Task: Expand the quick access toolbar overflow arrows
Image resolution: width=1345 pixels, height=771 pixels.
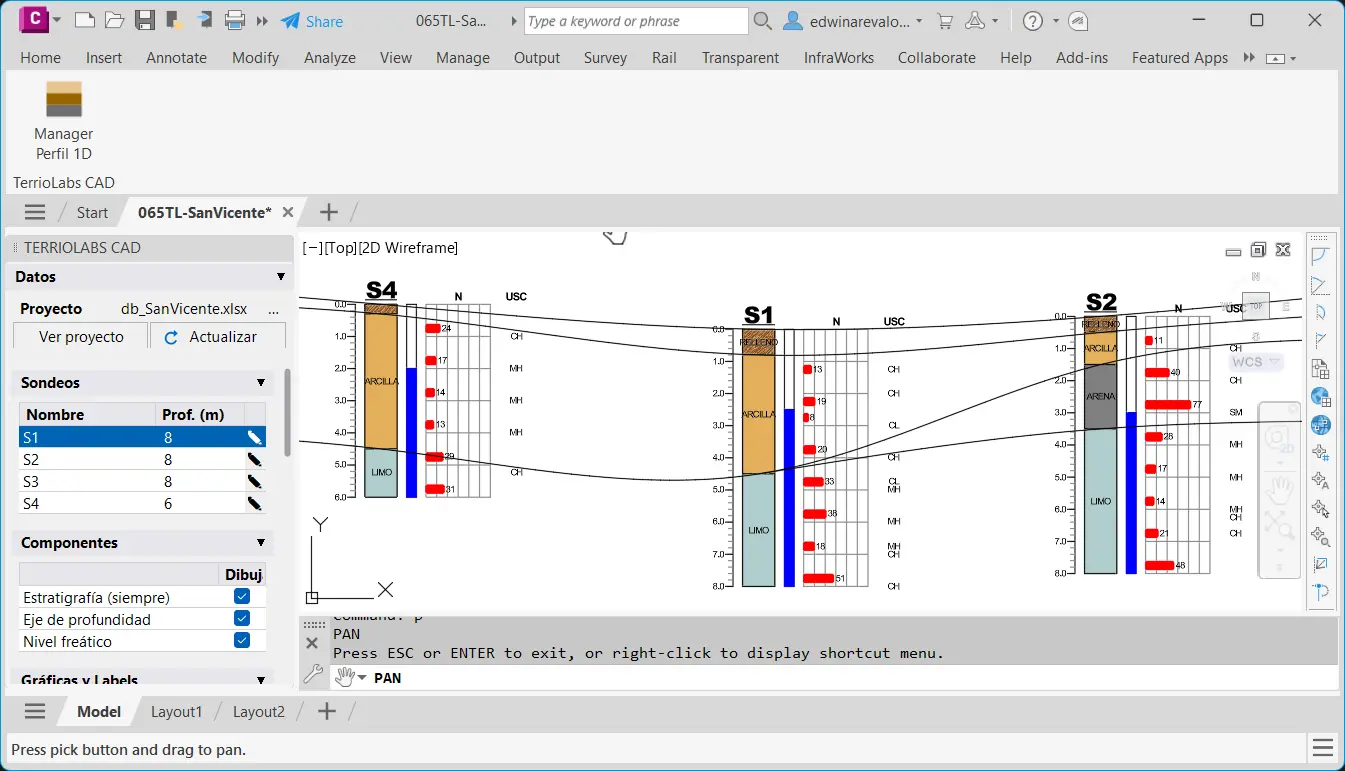Action: coord(263,21)
